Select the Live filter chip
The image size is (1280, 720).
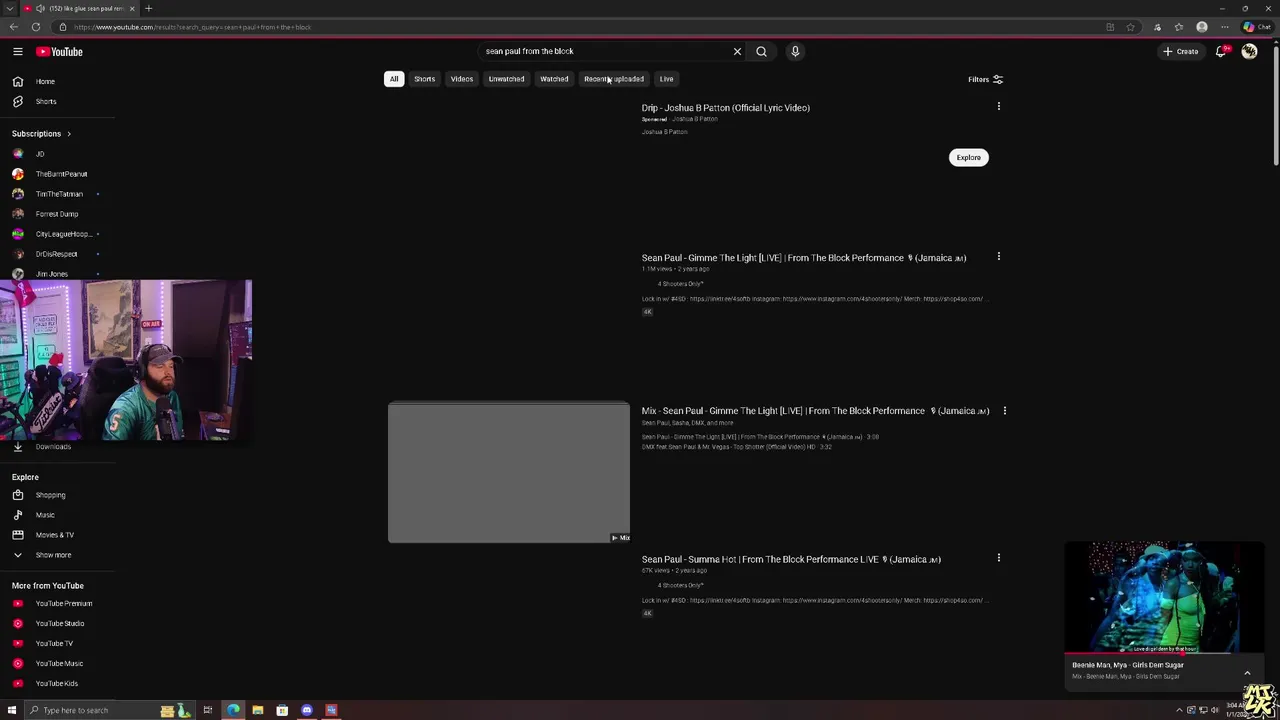[666, 79]
